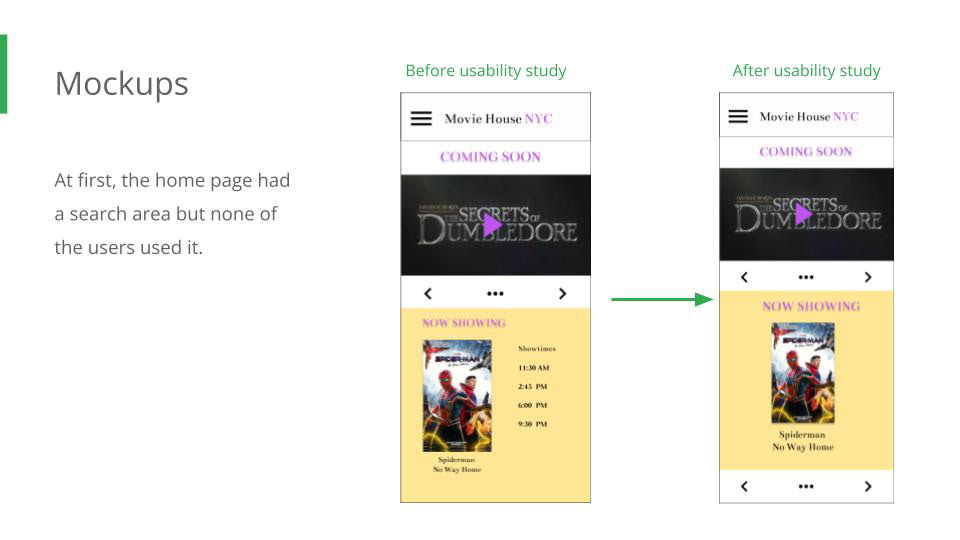Go to previous Now Showing movie in After mockup
Viewport: 960px width, 540px height.
(x=744, y=487)
